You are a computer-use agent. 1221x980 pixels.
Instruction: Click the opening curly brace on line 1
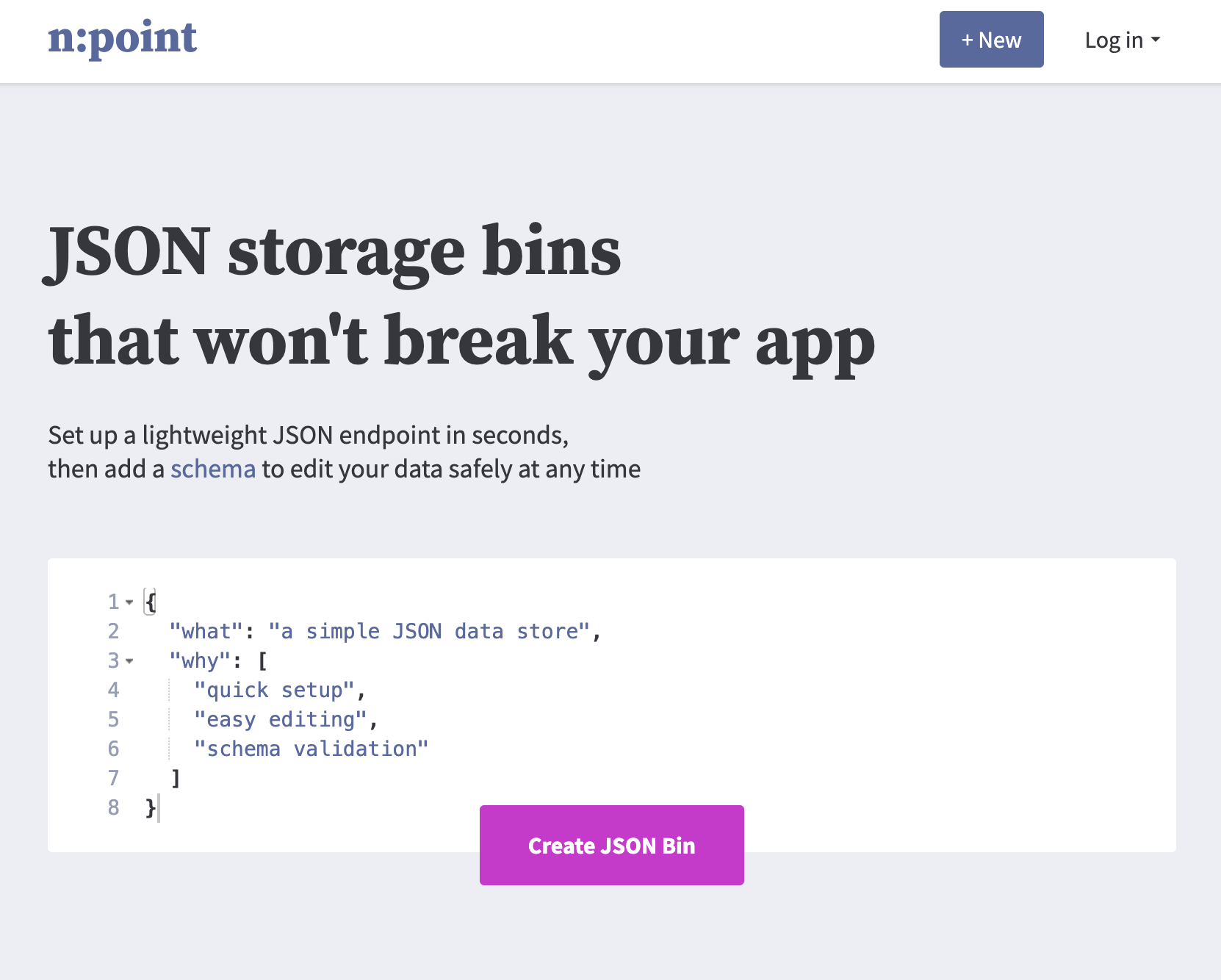click(x=151, y=602)
